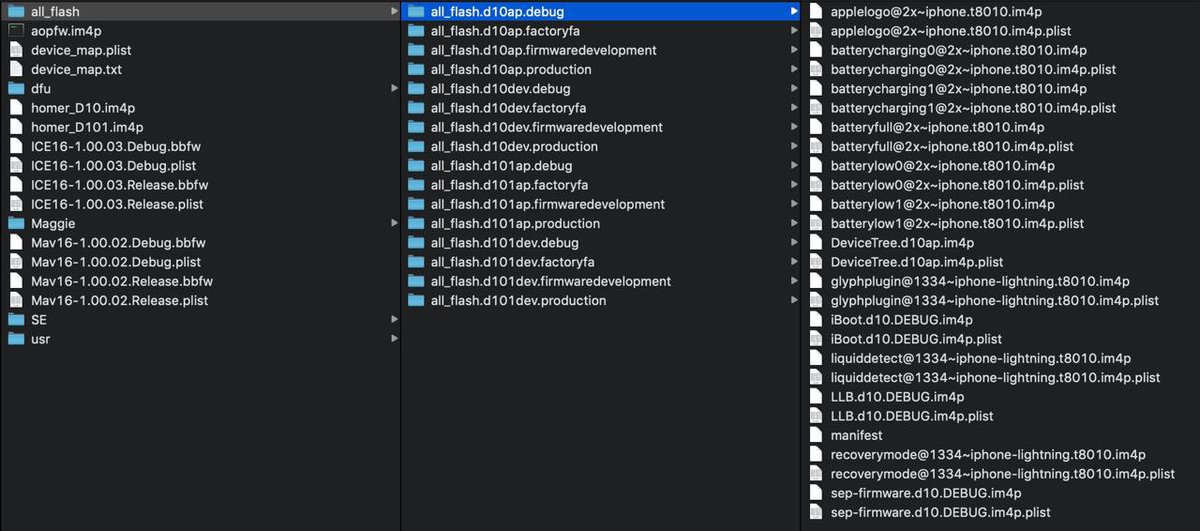
Task: Click the iBoot.d10.DEBUG.im4p file icon
Action: (x=815, y=319)
